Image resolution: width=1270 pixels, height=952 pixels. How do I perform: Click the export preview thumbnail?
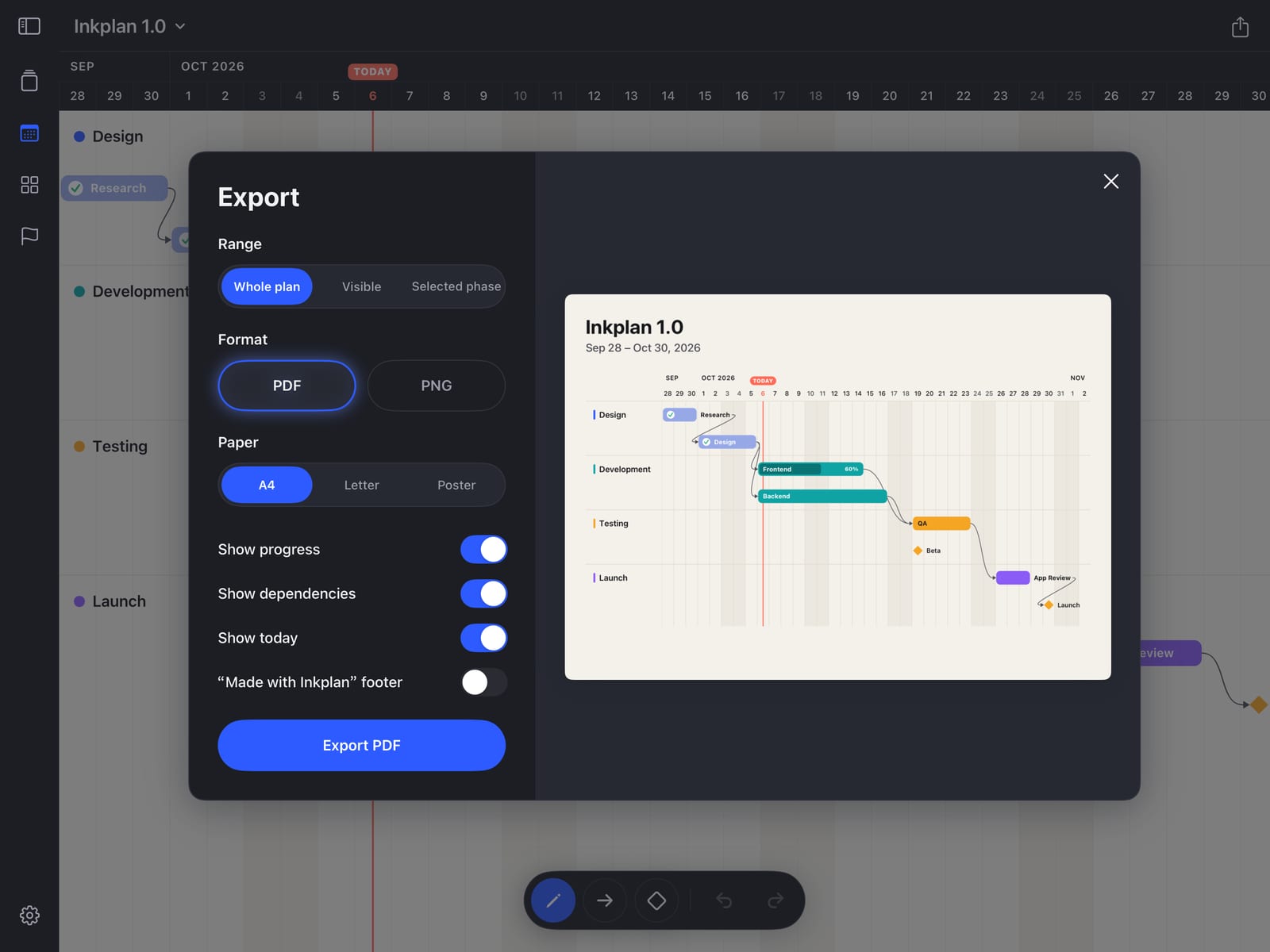(837, 487)
